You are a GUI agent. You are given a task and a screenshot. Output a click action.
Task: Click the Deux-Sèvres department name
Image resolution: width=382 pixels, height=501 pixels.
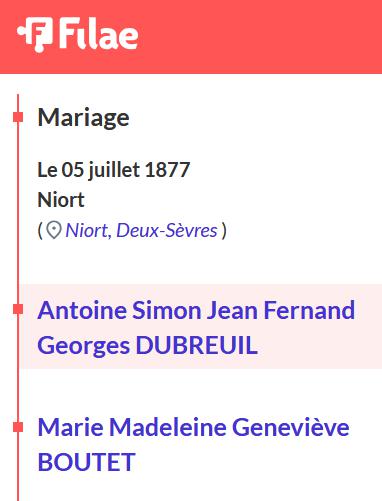pyautogui.click(x=167, y=230)
